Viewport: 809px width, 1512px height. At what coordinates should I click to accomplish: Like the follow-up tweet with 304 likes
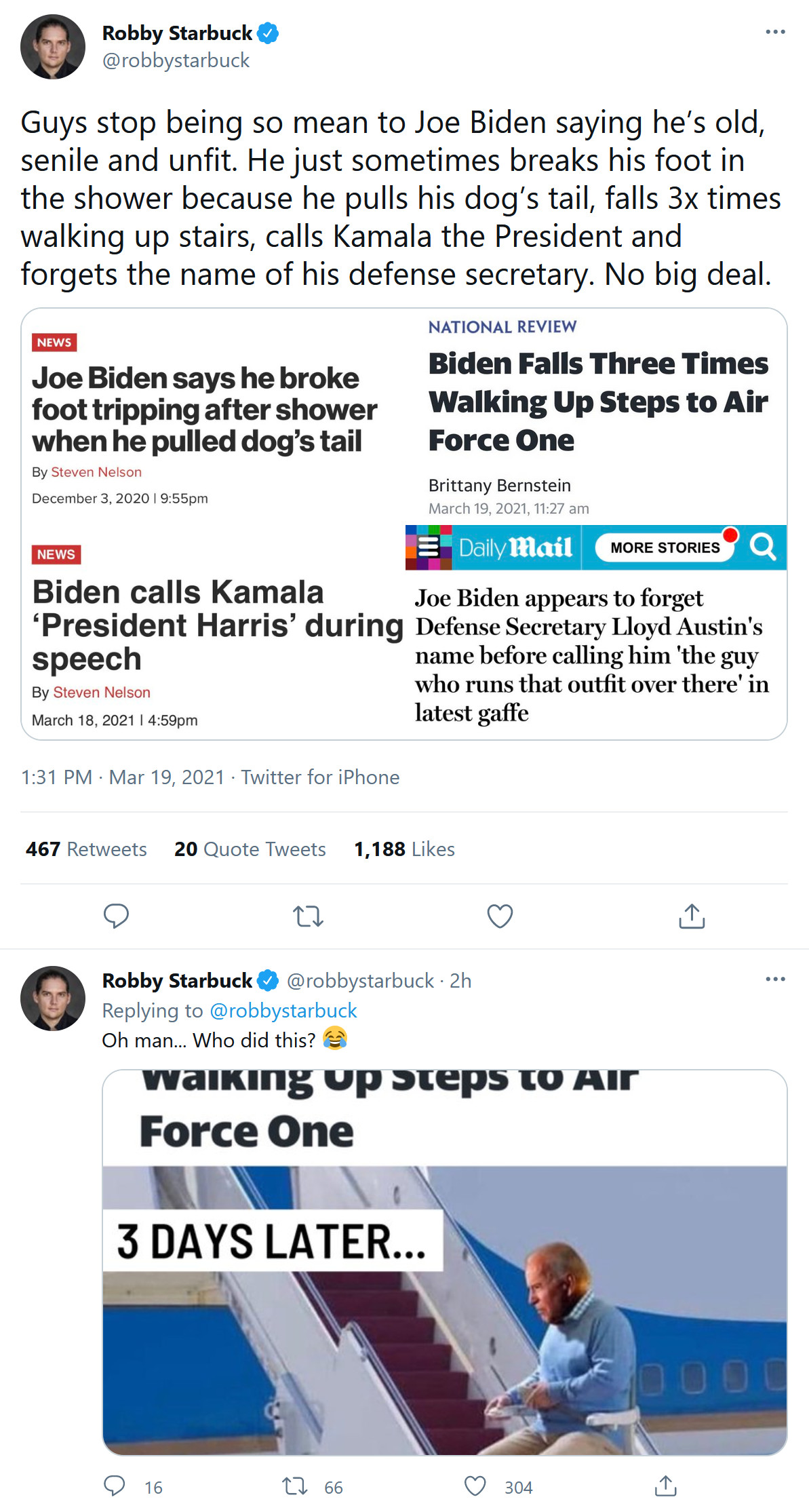tap(475, 1487)
